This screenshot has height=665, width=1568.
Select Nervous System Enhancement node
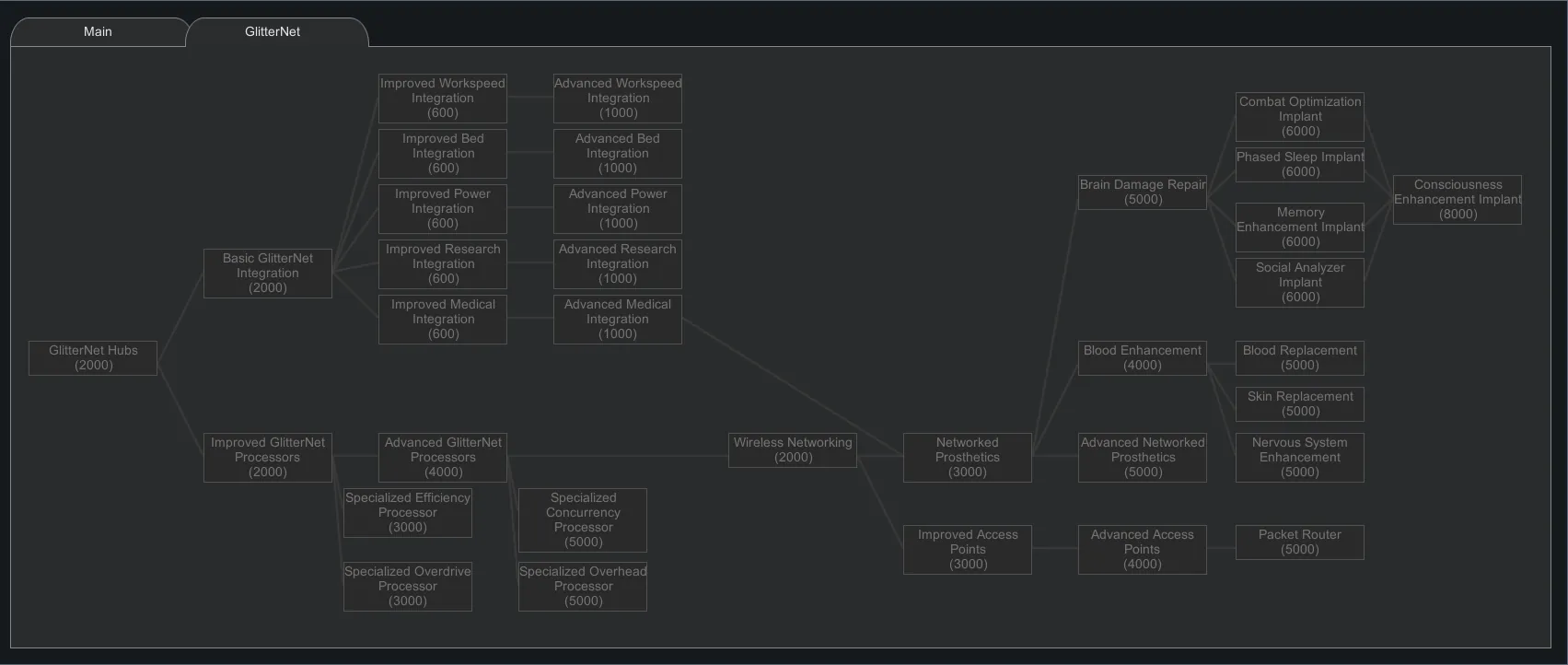(1300, 458)
